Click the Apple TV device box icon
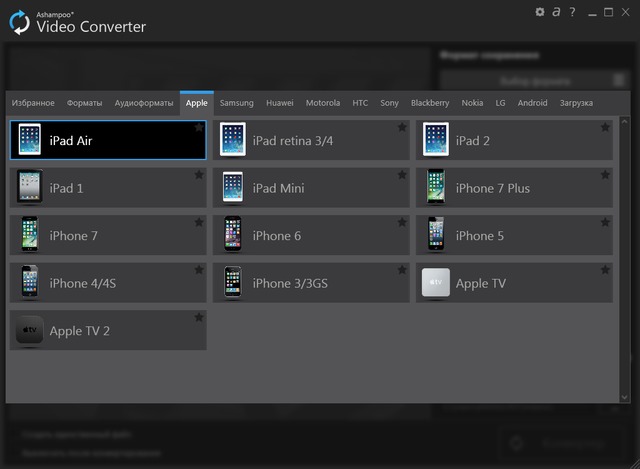Viewport: 640px width, 469px height. (435, 283)
